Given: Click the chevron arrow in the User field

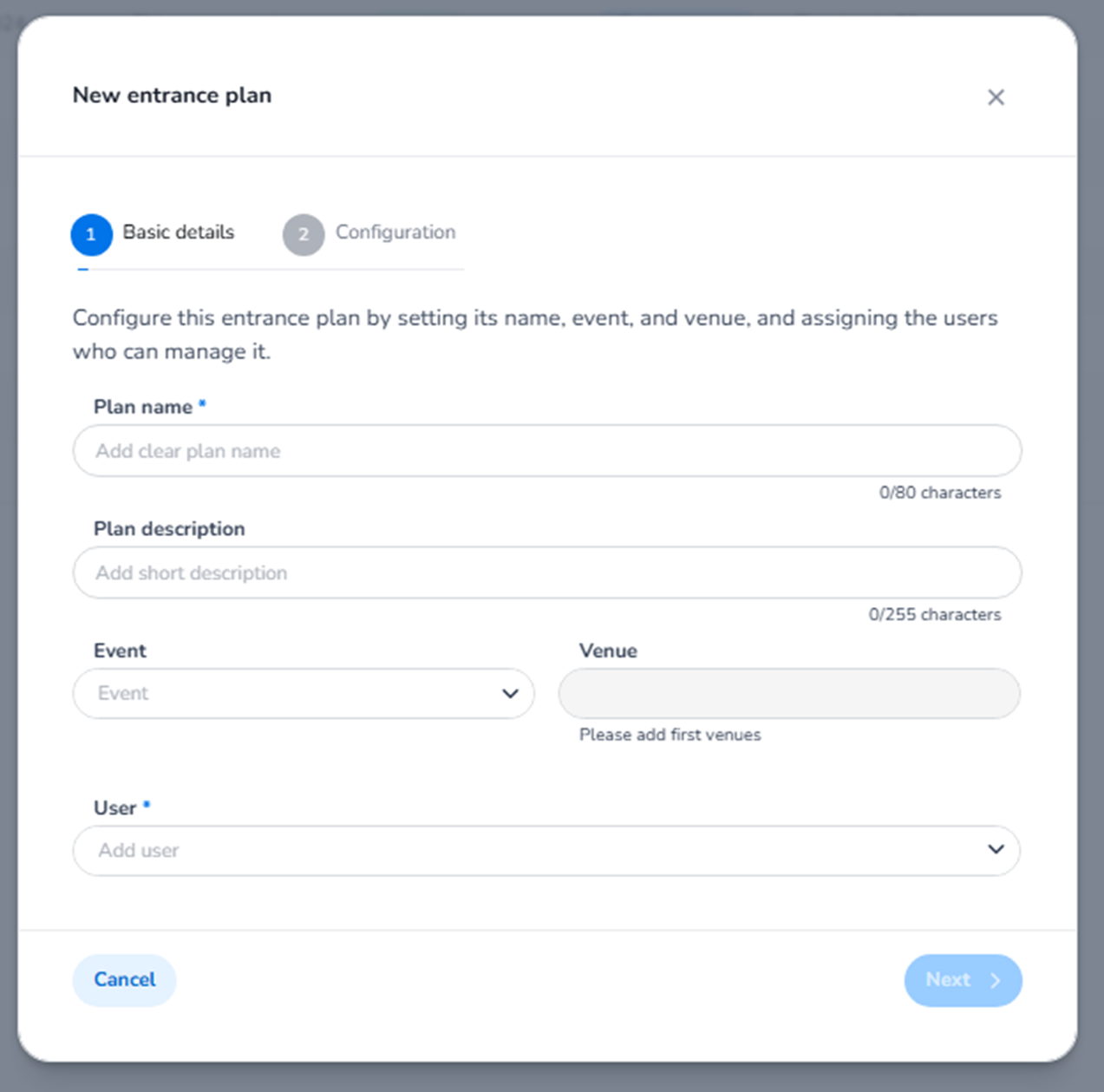Looking at the screenshot, I should point(996,850).
